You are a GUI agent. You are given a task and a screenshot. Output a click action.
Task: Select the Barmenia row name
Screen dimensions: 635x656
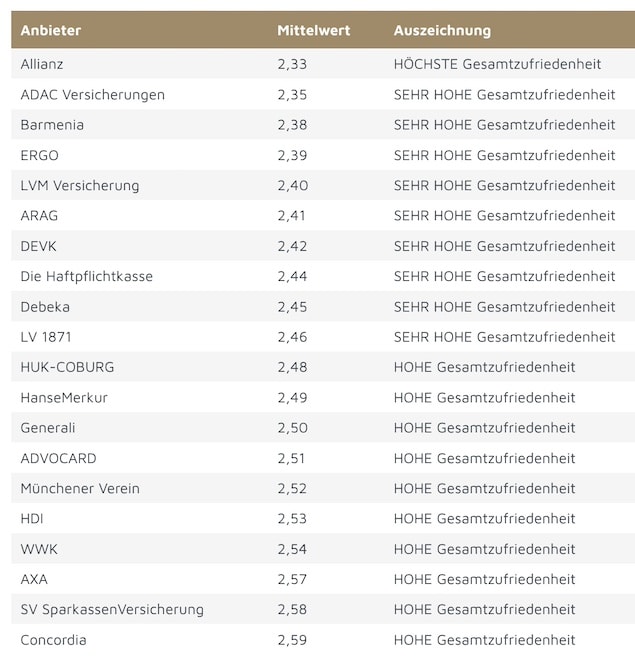coord(52,125)
